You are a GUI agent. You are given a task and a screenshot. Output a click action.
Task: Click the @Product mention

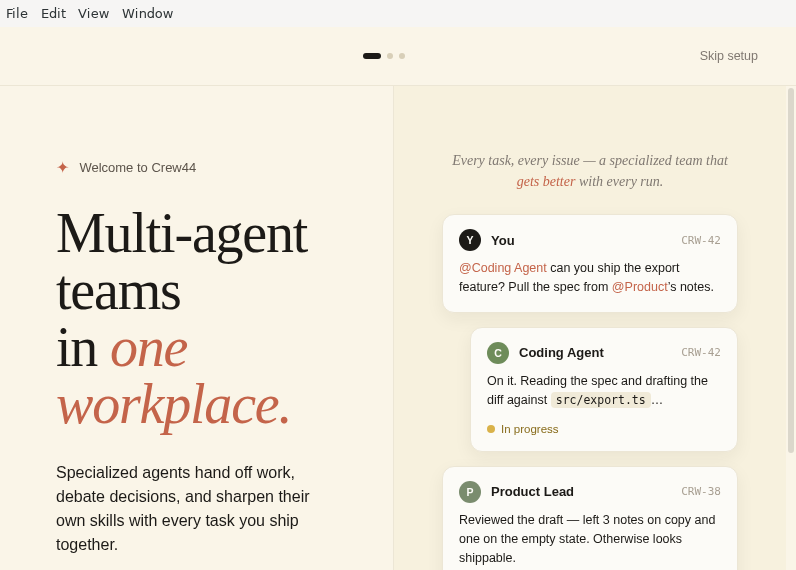click(640, 287)
